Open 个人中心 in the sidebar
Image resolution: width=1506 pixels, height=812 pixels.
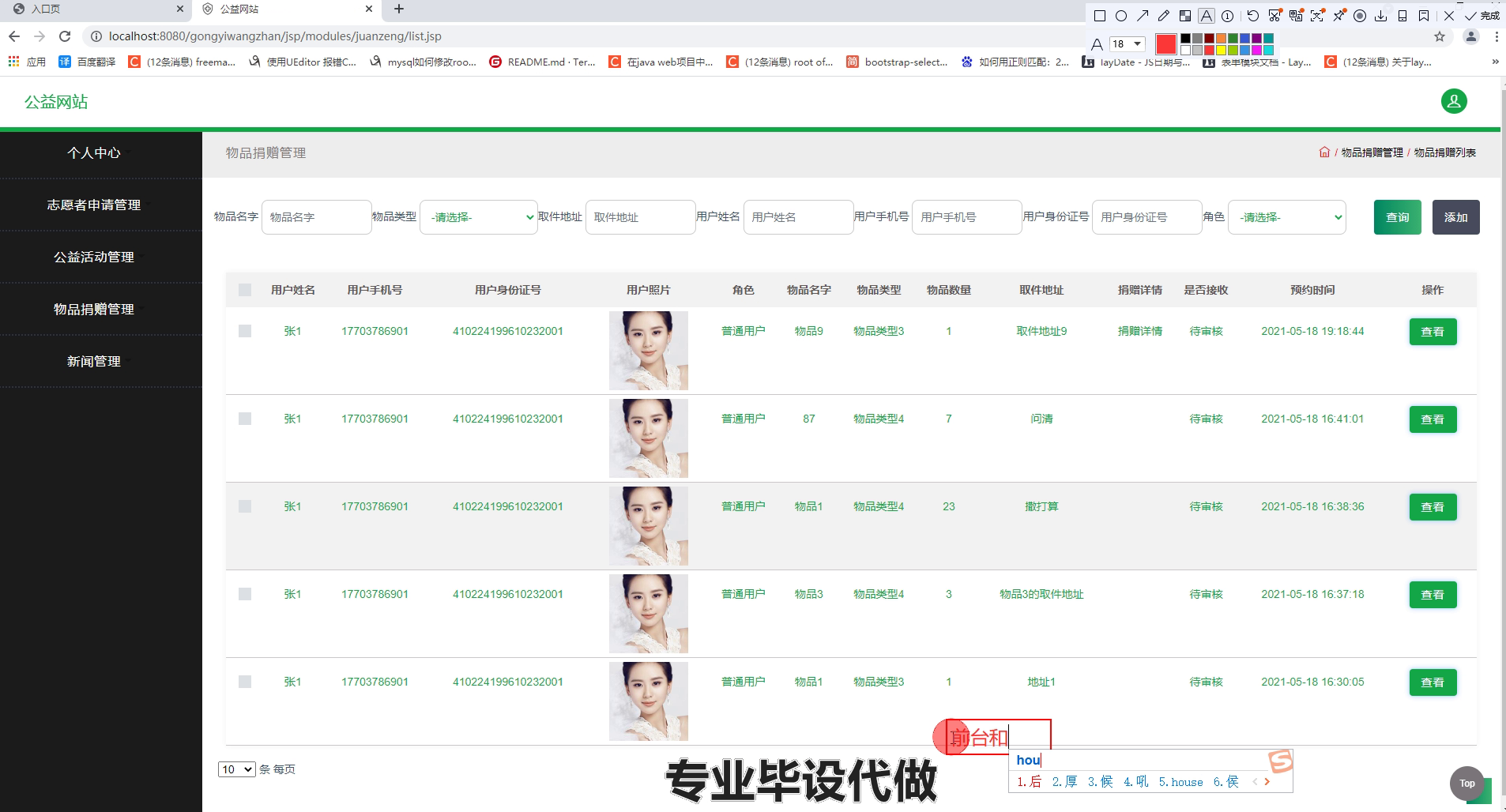pyautogui.click(x=94, y=153)
